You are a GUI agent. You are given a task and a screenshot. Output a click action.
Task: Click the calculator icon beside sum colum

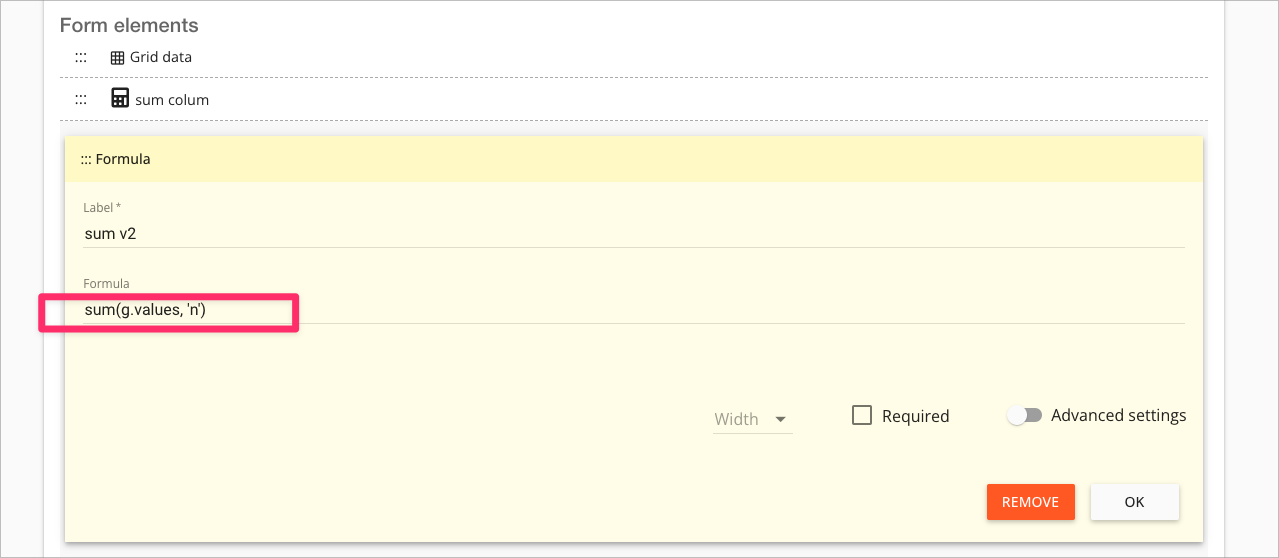(x=120, y=99)
